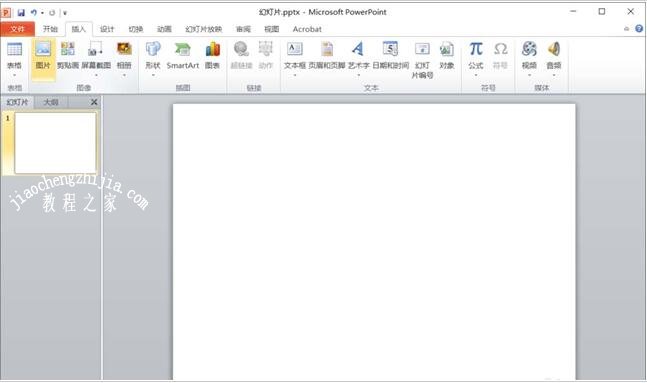Open the View (视图) tab
Viewport: 647px width, 383px height.
click(272, 29)
